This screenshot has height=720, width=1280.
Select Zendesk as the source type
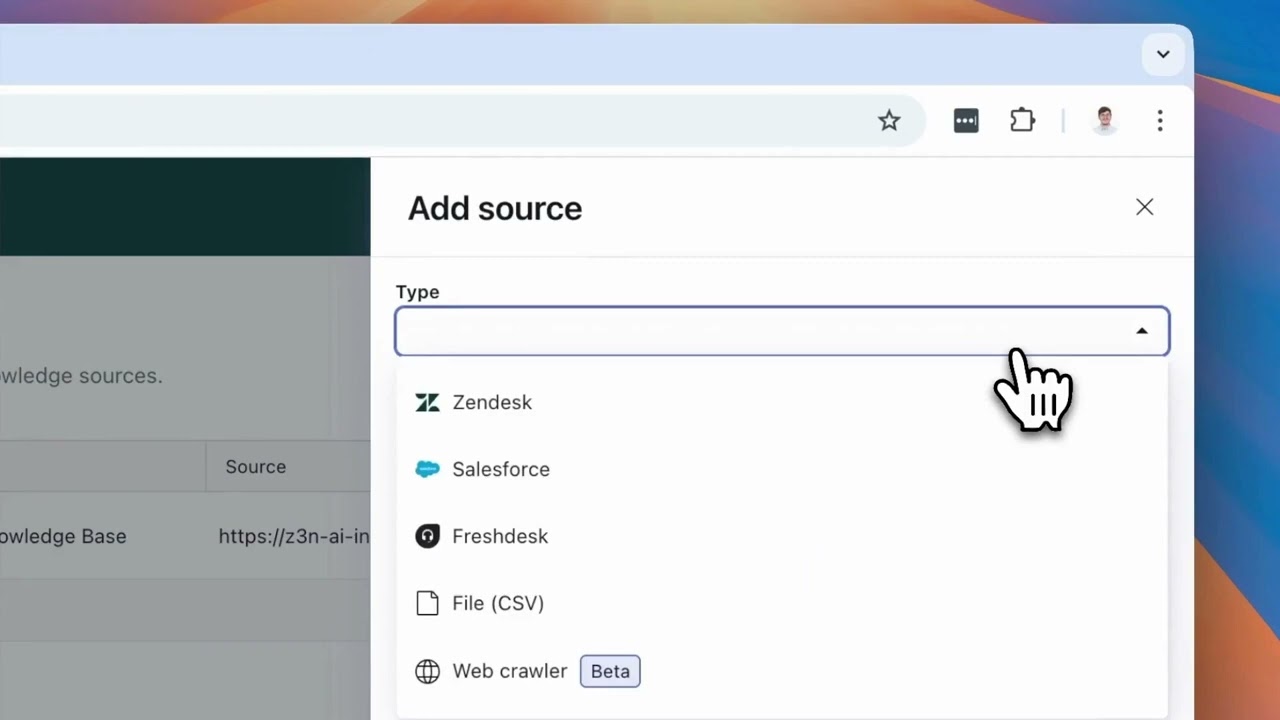782,402
